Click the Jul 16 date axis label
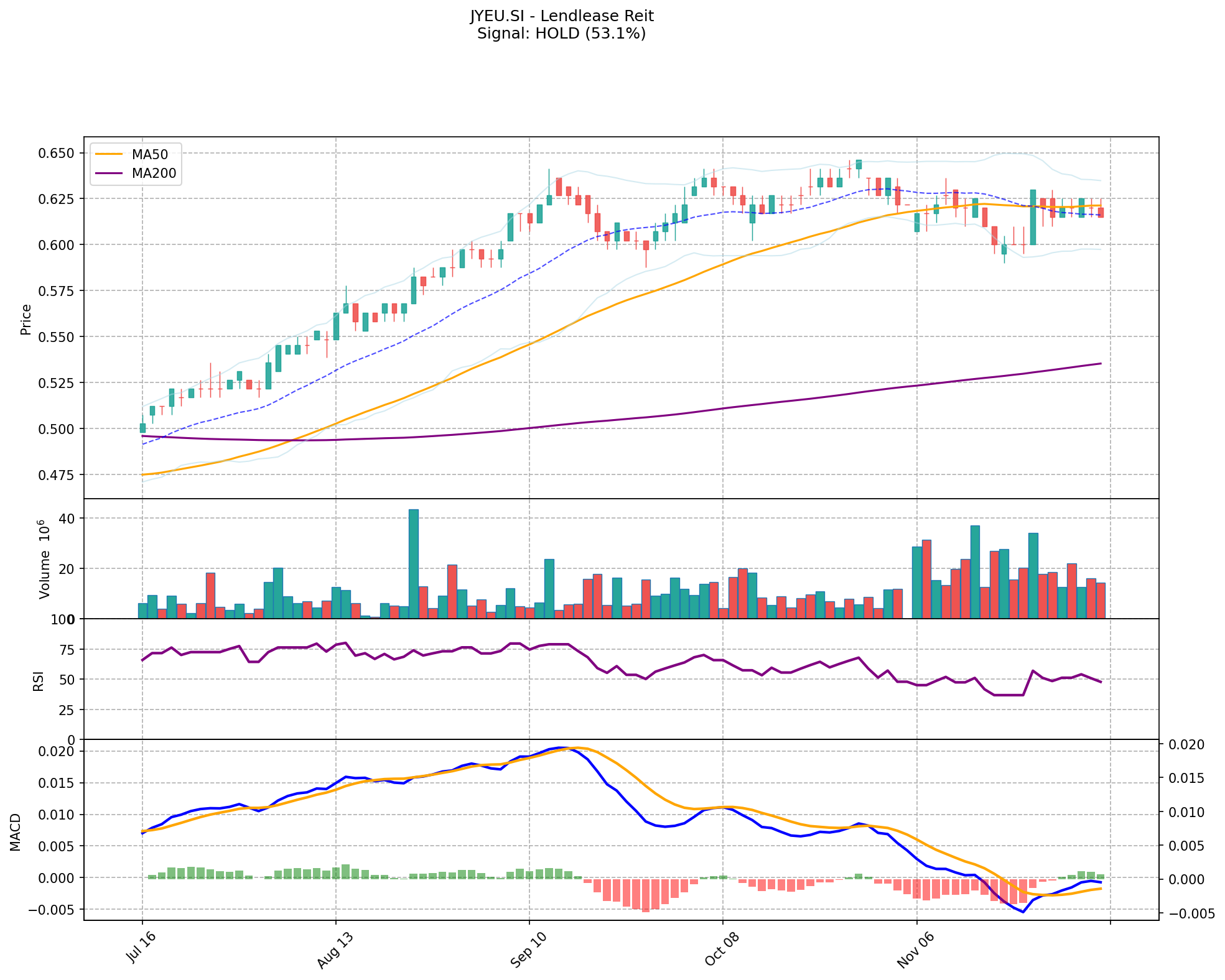This screenshot has width=1225, height=980. pyautogui.click(x=141, y=948)
